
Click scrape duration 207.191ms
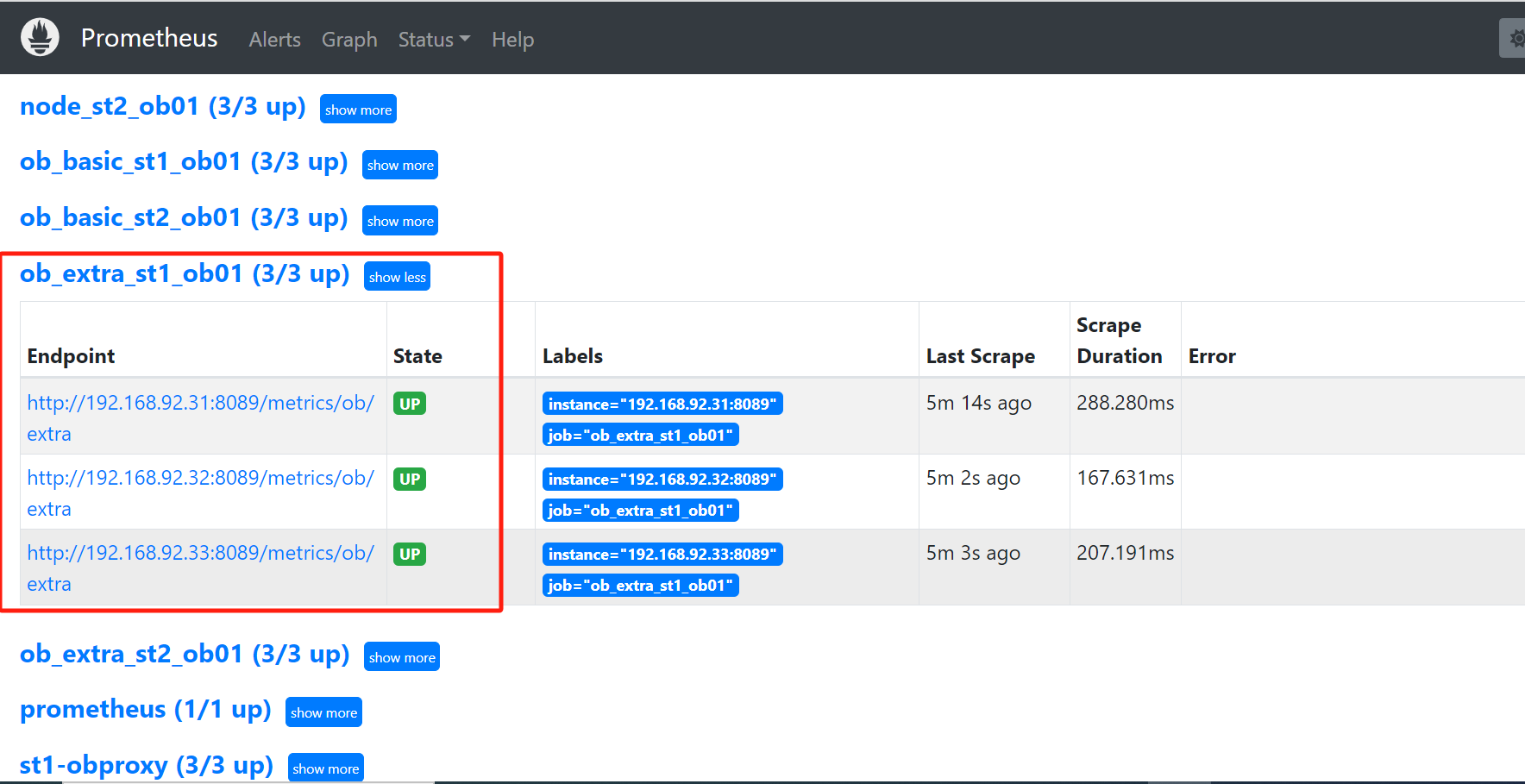[1126, 553]
